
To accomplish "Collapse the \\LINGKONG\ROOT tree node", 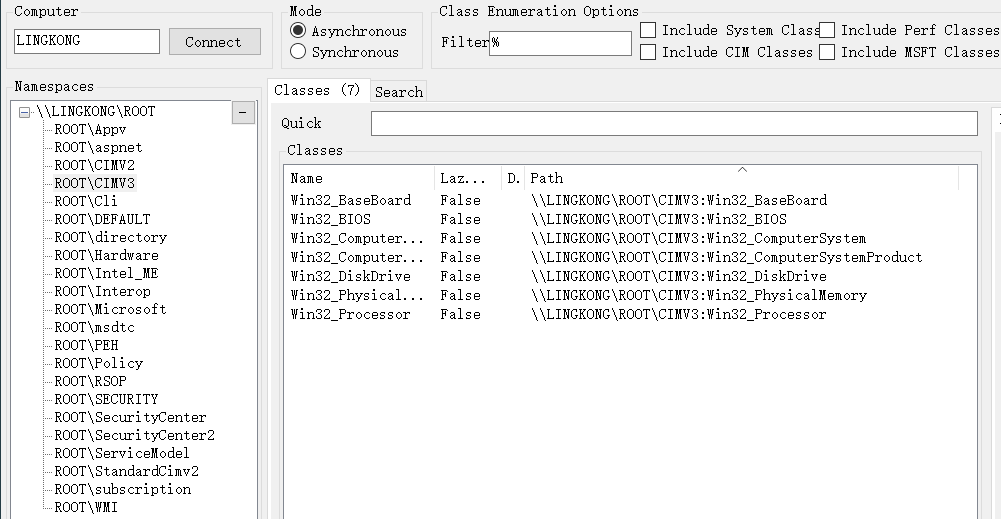I will (25, 112).
